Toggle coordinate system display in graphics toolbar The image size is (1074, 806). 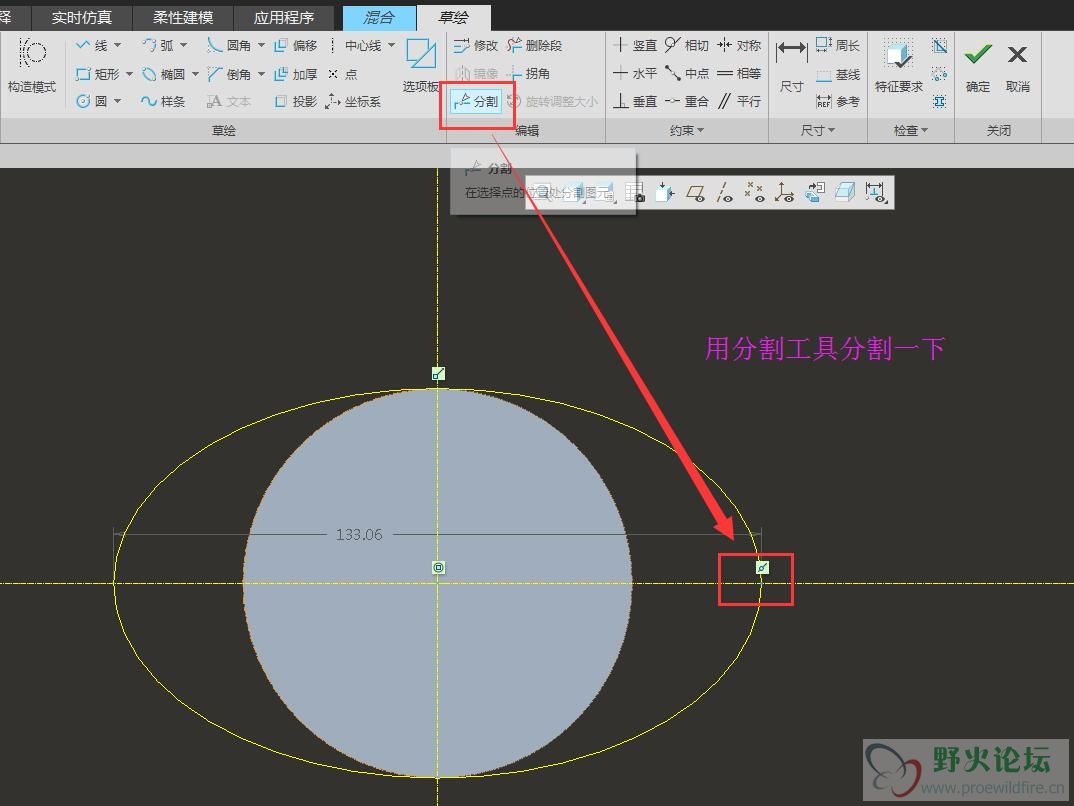point(784,193)
